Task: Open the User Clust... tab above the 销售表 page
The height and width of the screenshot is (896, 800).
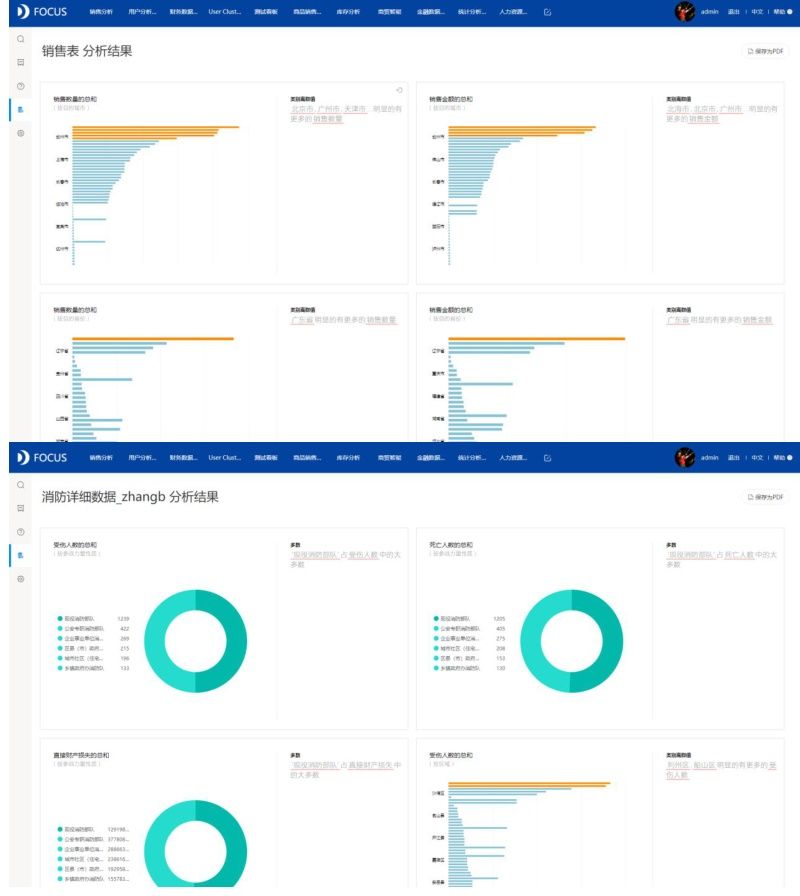Action: tap(225, 12)
